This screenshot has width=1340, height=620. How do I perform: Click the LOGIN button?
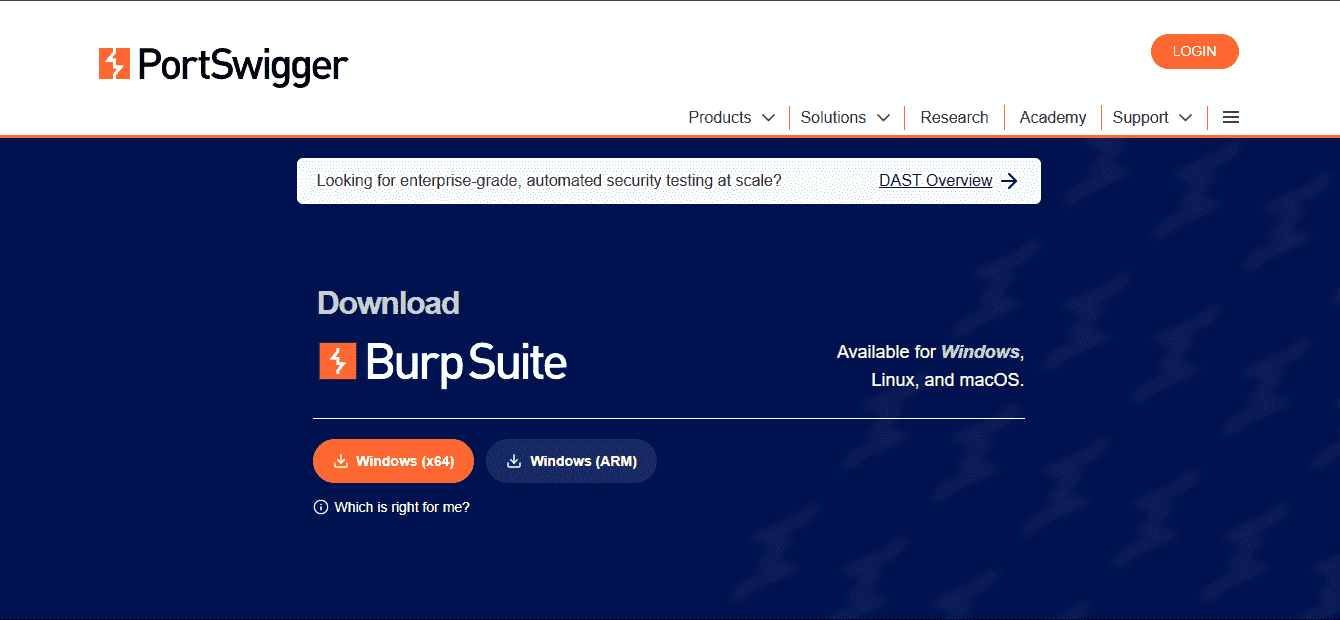point(1194,51)
